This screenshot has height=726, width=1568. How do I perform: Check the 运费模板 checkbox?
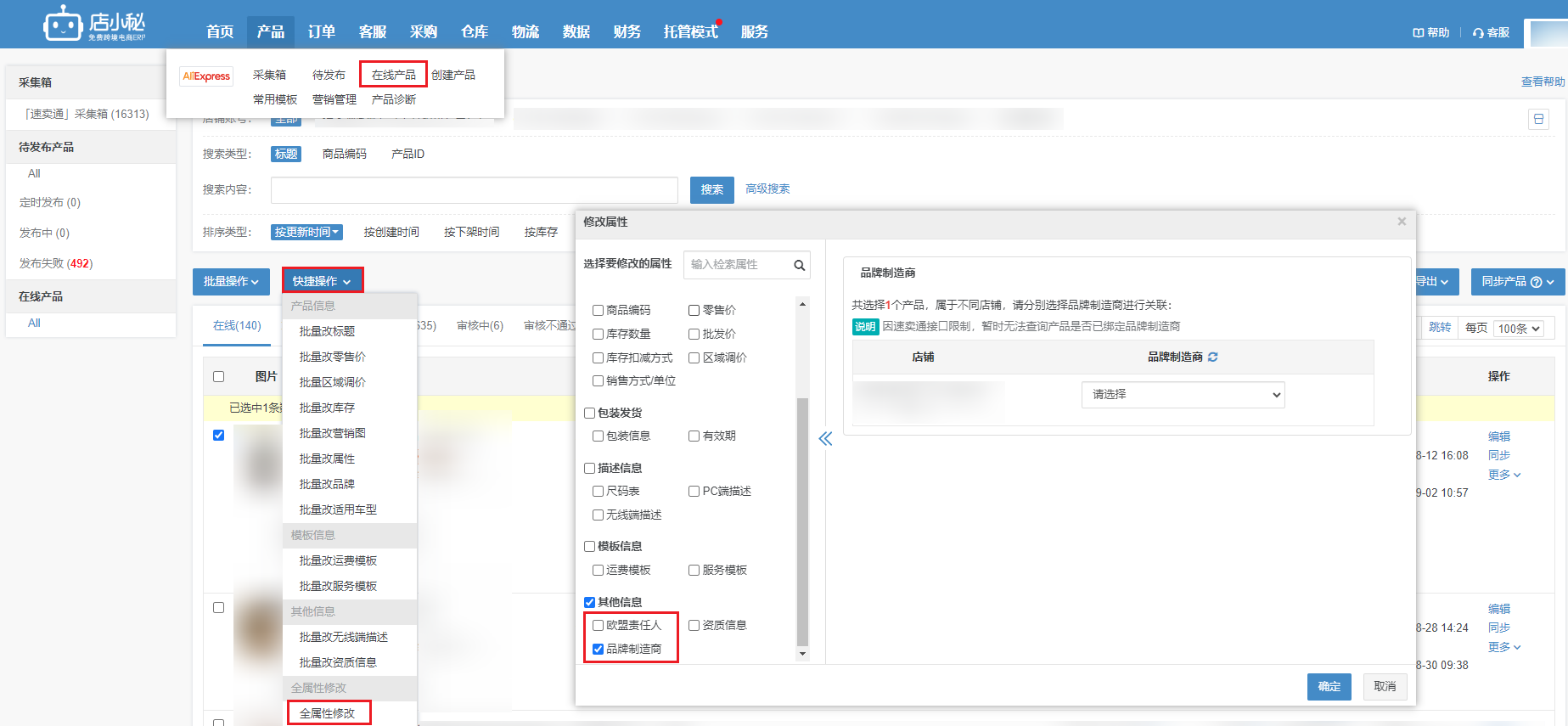[x=598, y=571]
